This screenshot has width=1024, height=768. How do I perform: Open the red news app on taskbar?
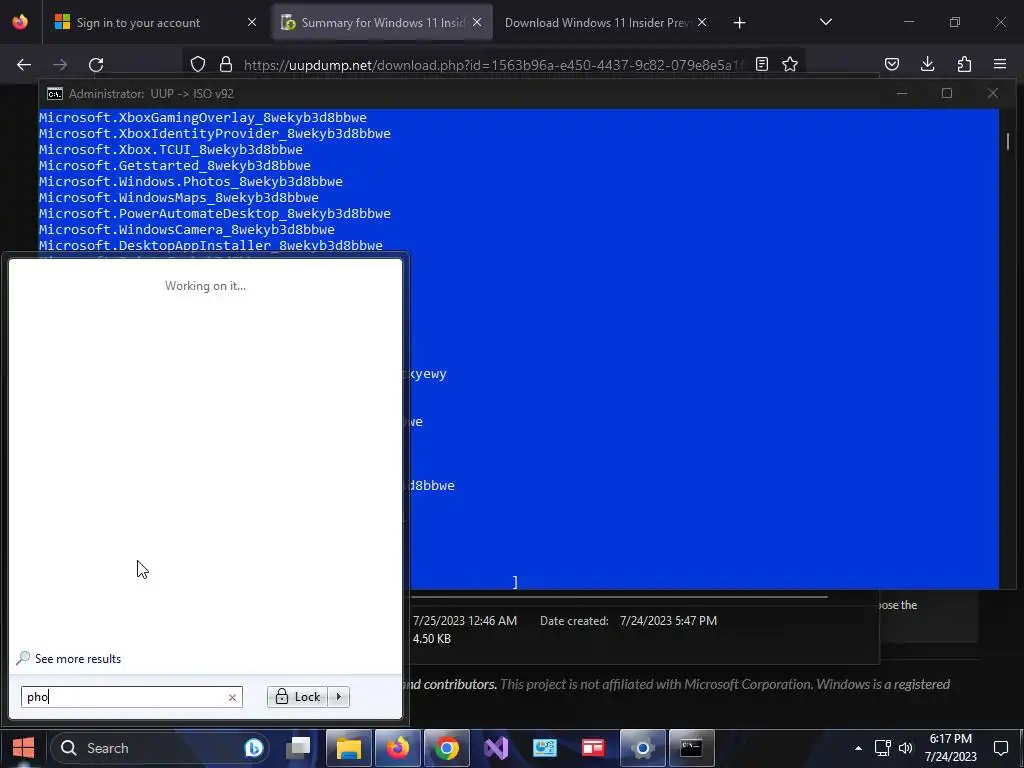(593, 748)
